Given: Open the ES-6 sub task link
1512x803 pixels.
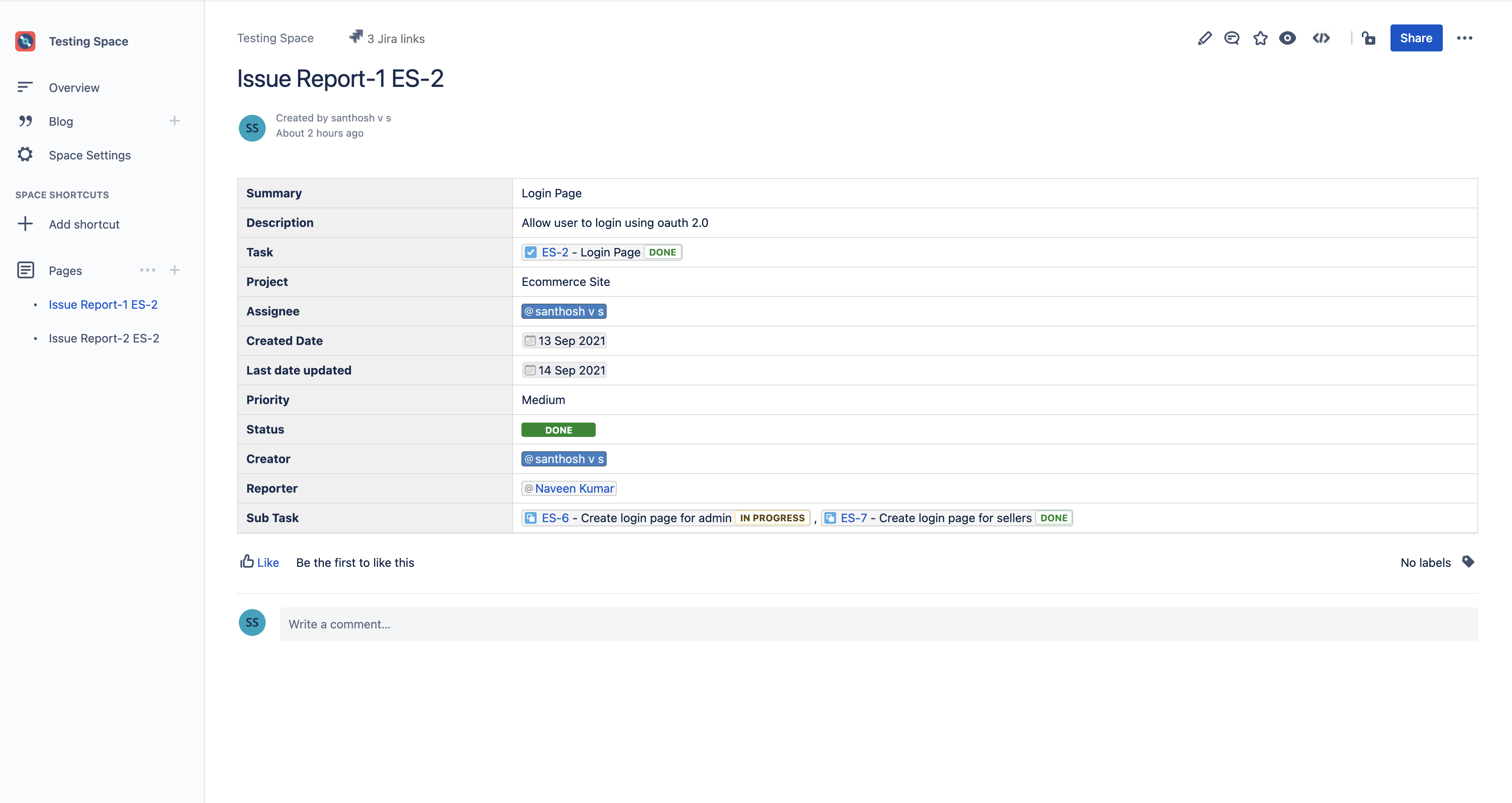Looking at the screenshot, I should click(555, 518).
